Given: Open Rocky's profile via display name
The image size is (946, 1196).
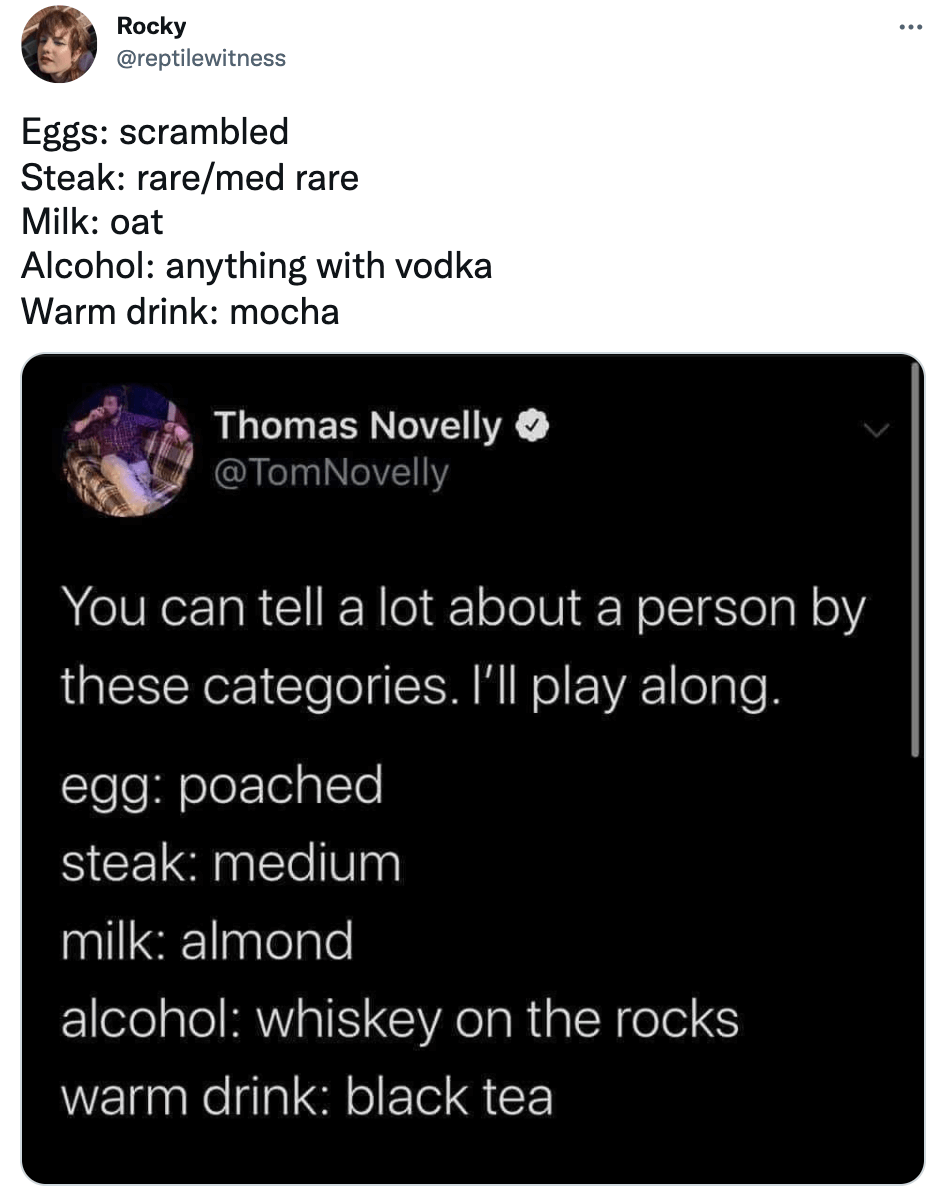Looking at the screenshot, I should pyautogui.click(x=151, y=26).
